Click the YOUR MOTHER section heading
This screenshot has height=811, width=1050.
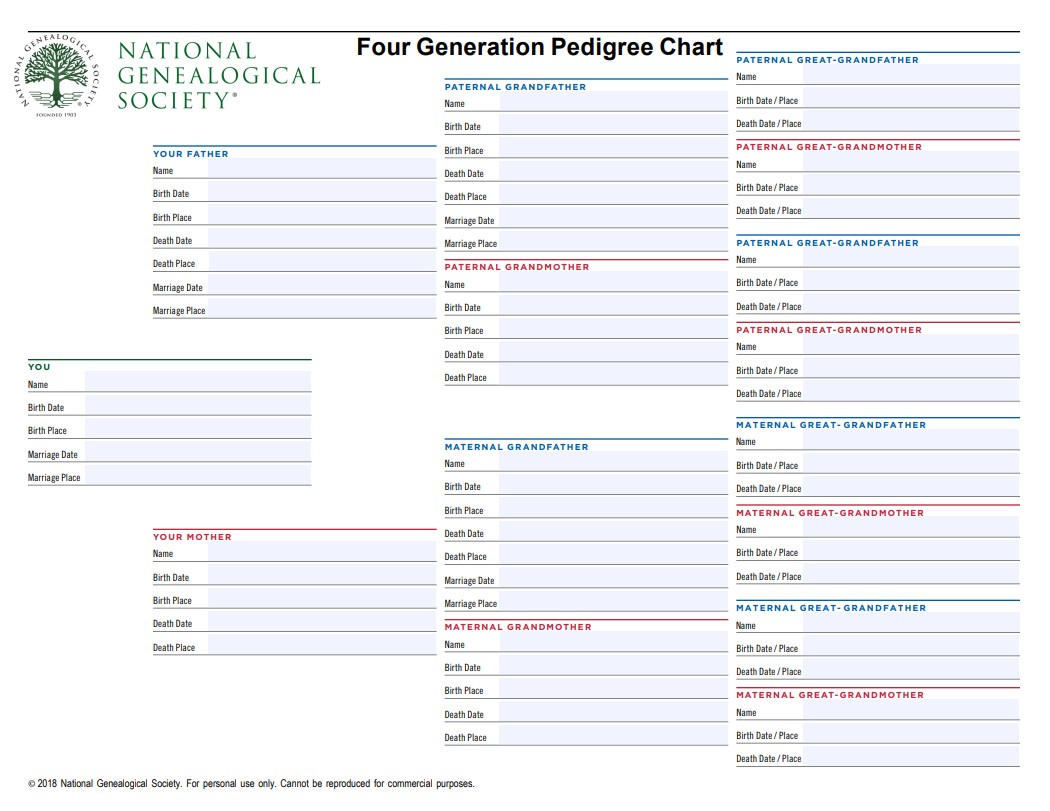pos(192,536)
